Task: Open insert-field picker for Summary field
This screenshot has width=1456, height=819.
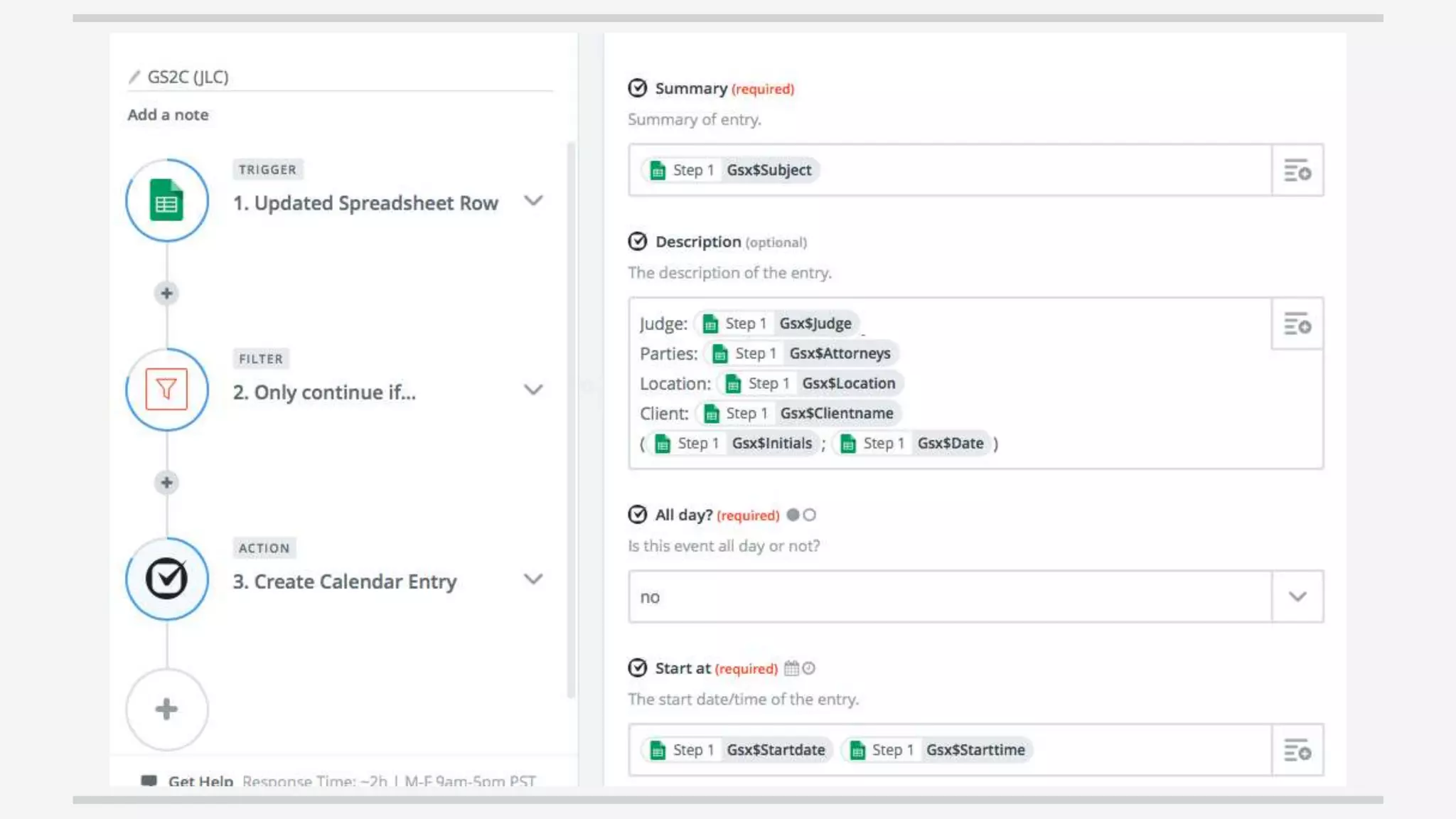Action: (x=1297, y=171)
